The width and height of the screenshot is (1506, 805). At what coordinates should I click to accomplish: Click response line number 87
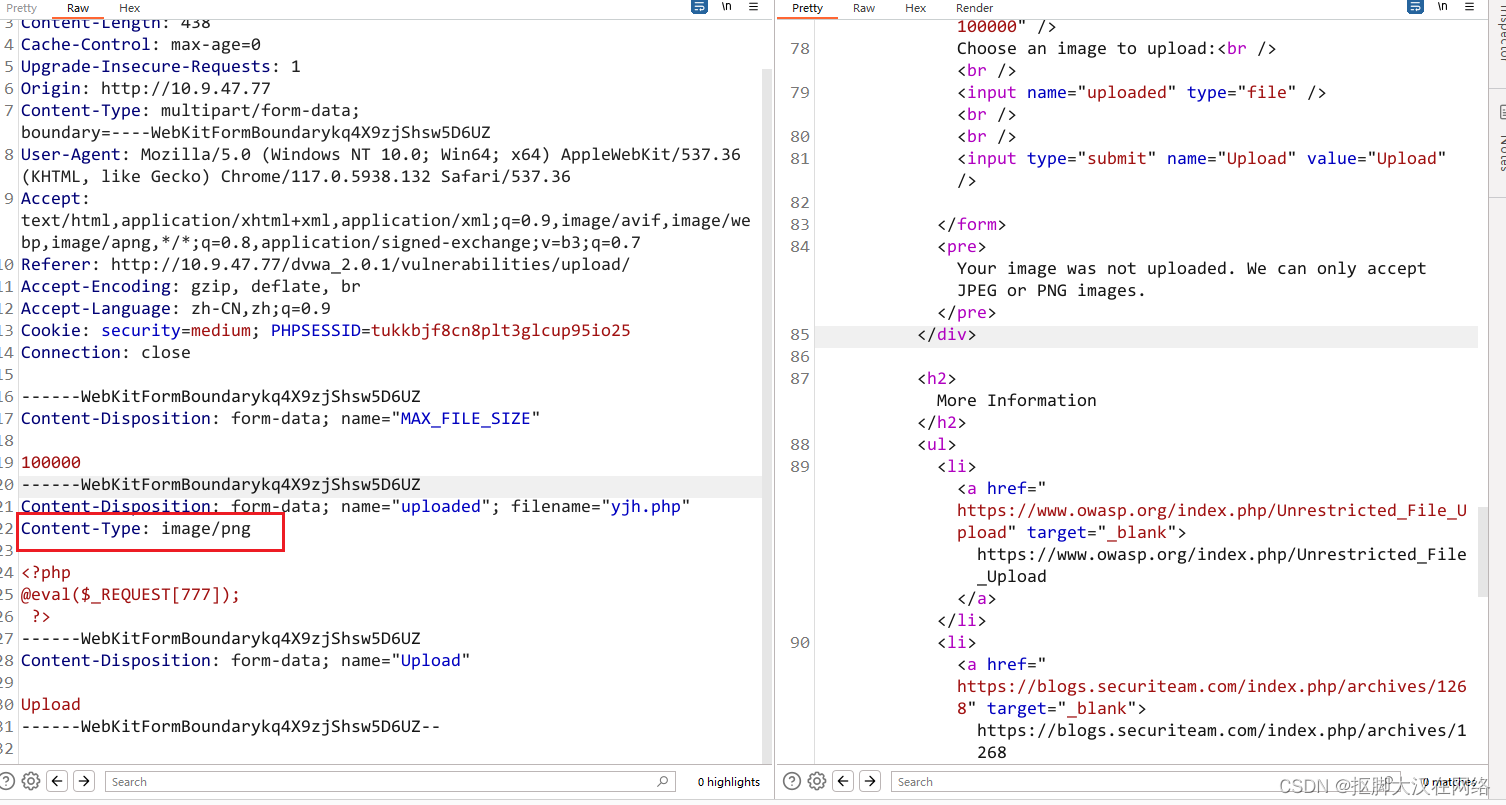[x=799, y=378]
